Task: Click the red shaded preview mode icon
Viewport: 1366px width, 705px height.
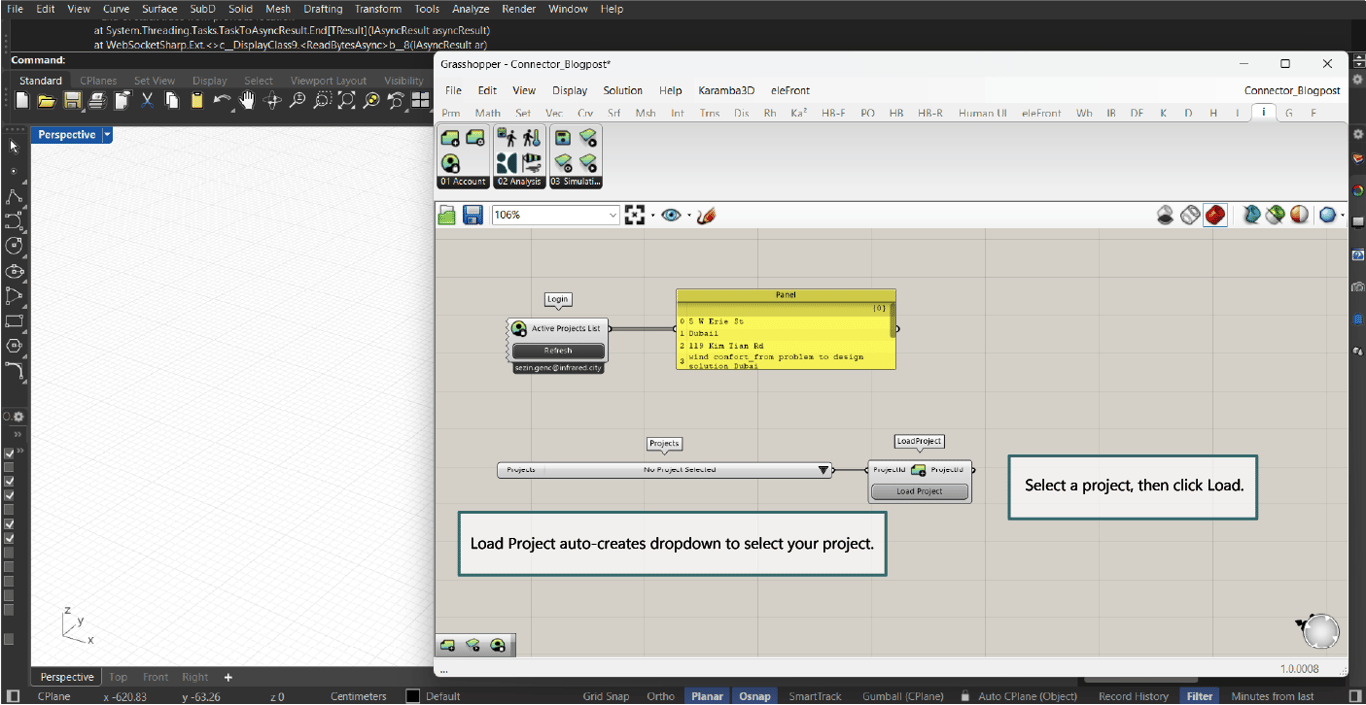Action: (1215, 215)
